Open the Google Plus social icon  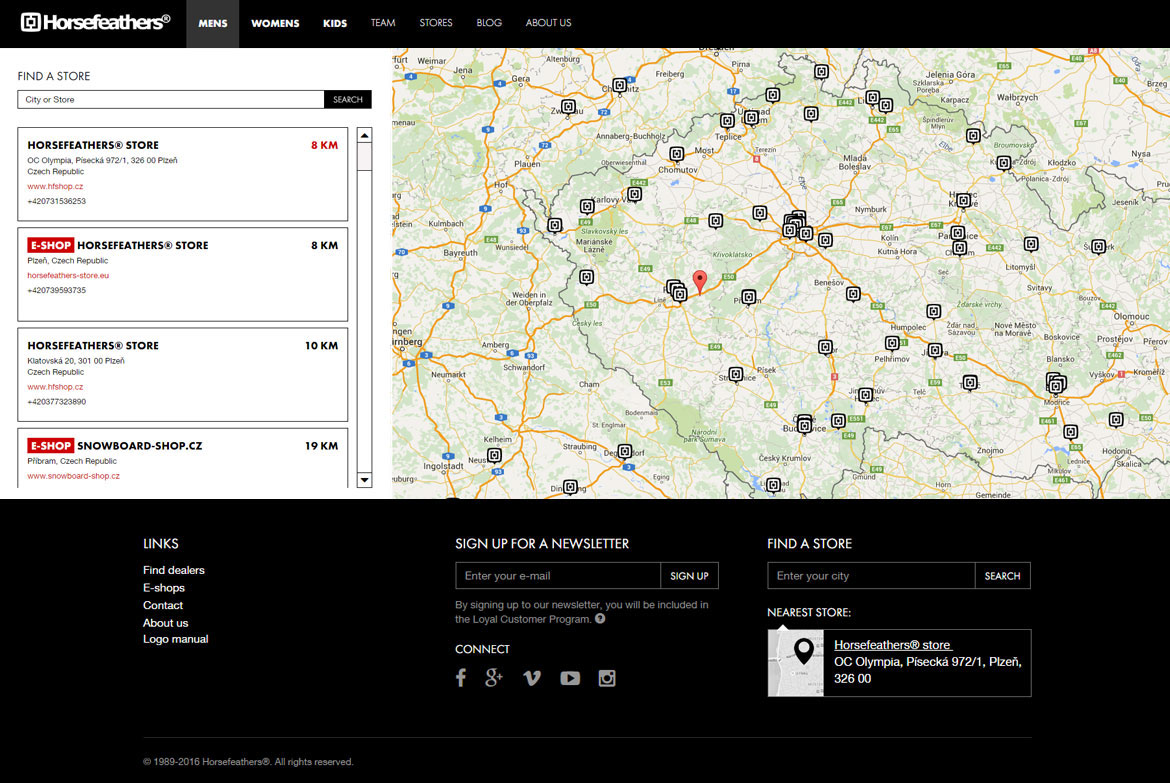[494, 678]
